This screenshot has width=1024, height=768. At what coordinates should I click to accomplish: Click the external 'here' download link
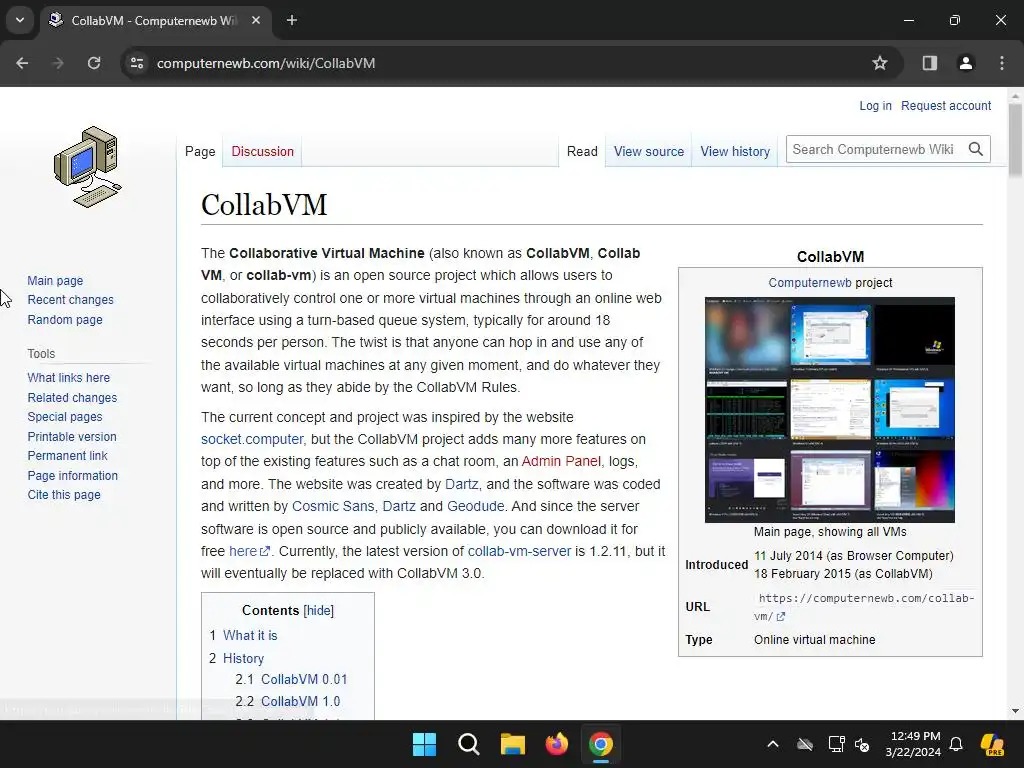249,551
